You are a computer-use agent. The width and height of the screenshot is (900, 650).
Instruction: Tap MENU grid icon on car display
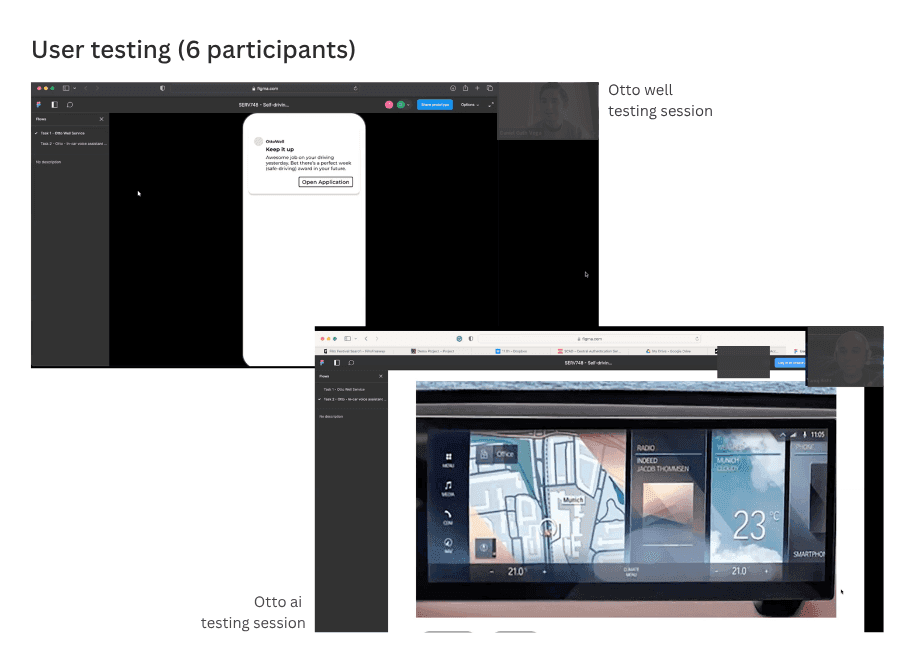click(x=448, y=459)
